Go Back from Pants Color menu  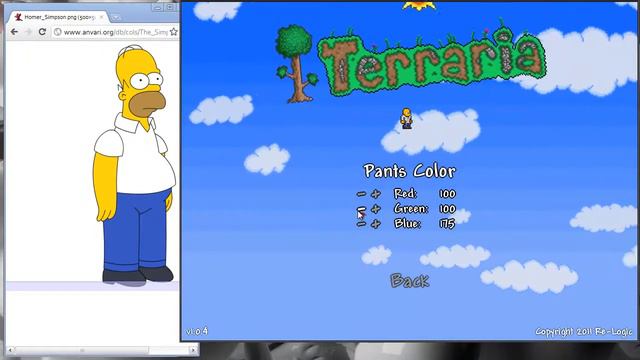[x=410, y=280]
